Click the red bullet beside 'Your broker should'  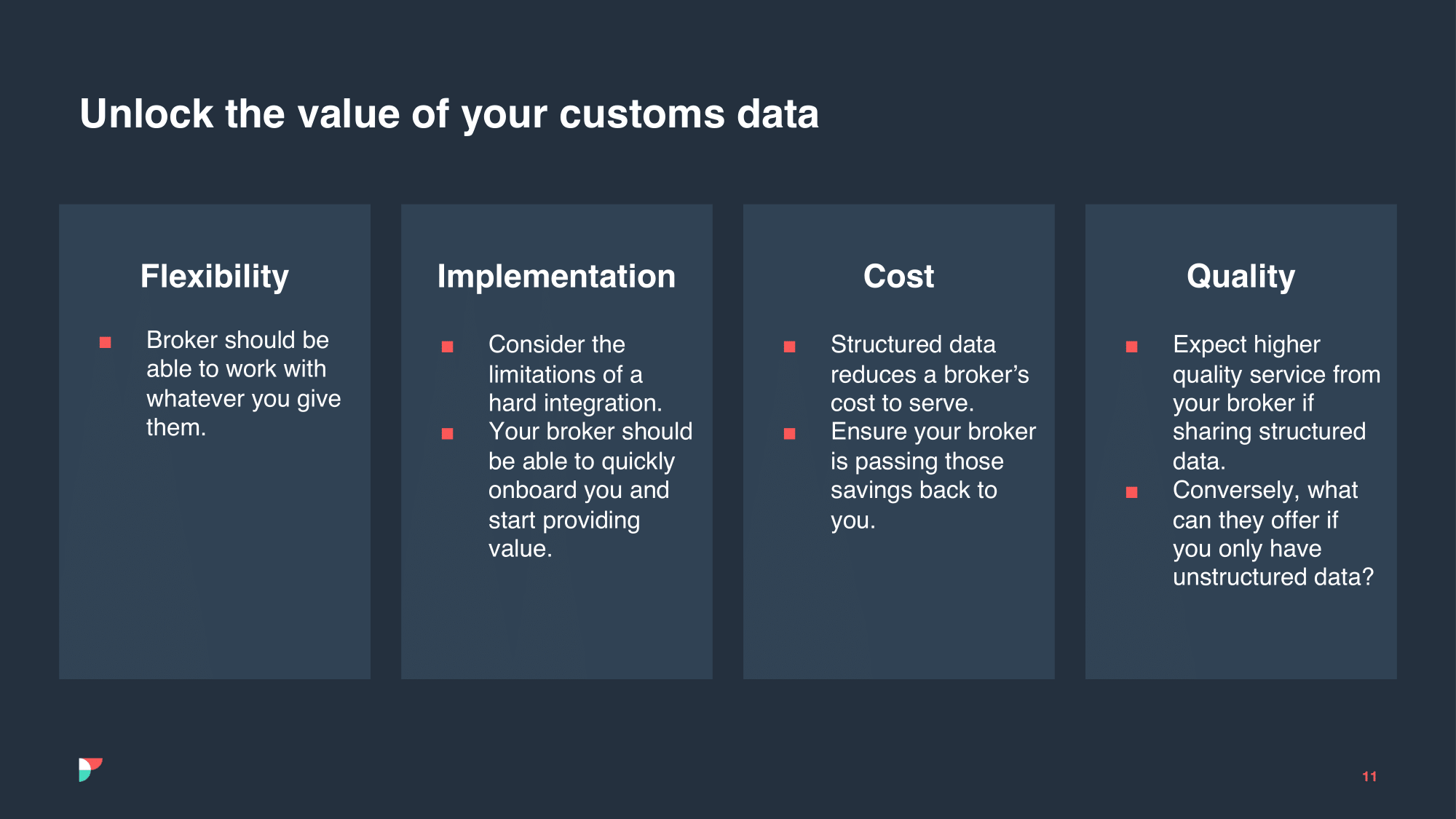tap(448, 434)
